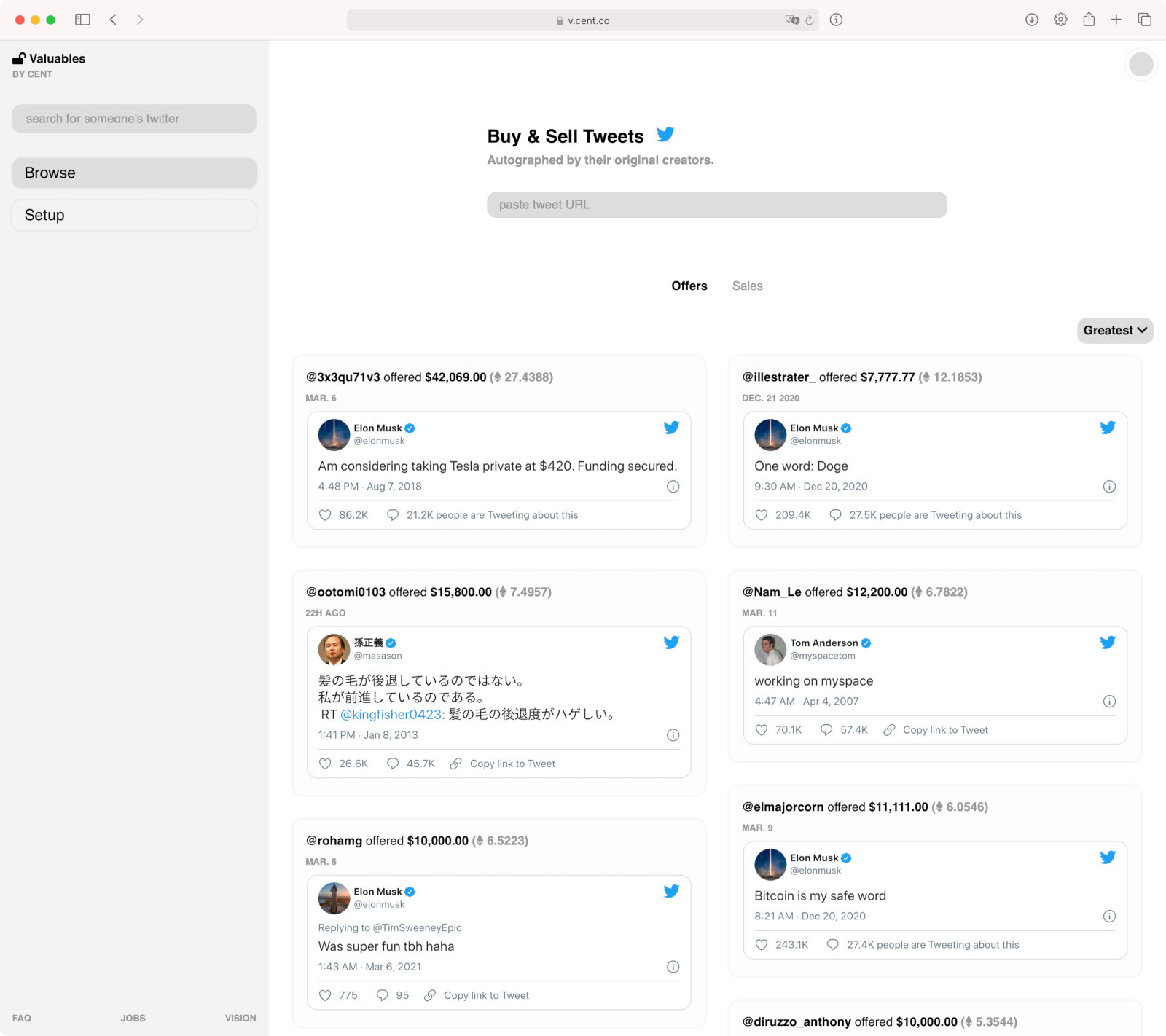Click heart icon on Bitcoin safe word tweet
The width and height of the screenshot is (1166, 1036).
pos(762,945)
